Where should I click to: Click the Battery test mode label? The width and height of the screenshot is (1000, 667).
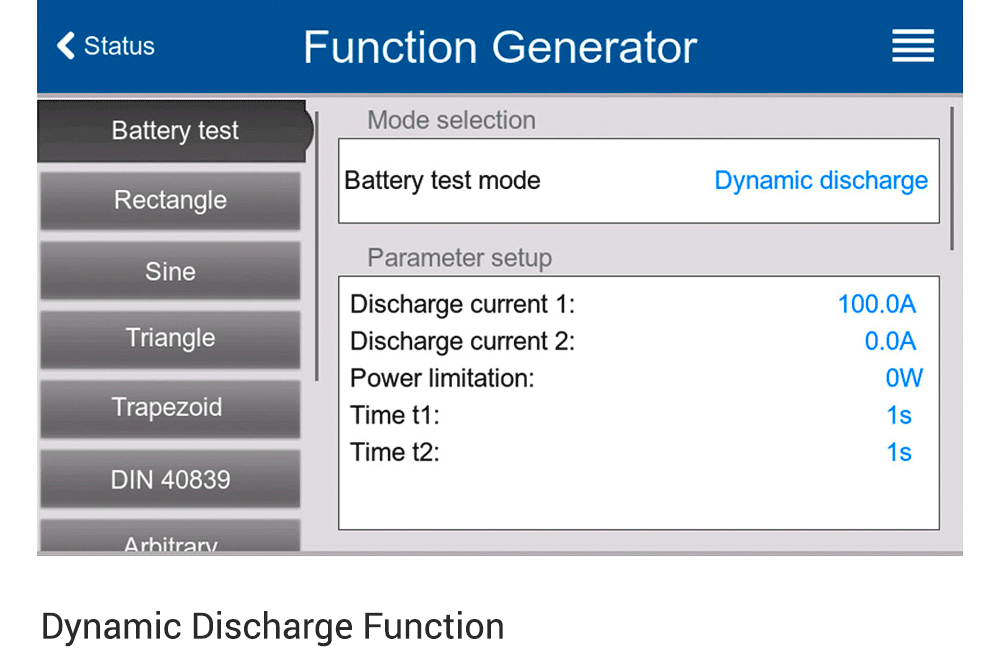[x=442, y=181]
